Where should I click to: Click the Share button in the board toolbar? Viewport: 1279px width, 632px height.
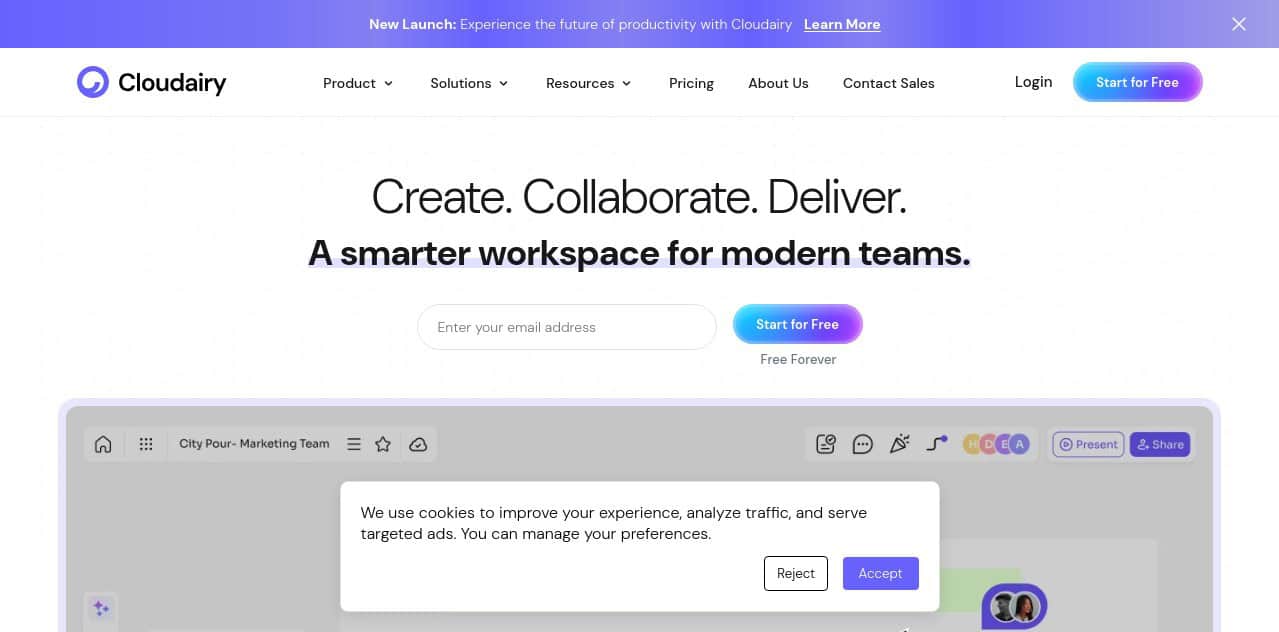click(x=1159, y=444)
